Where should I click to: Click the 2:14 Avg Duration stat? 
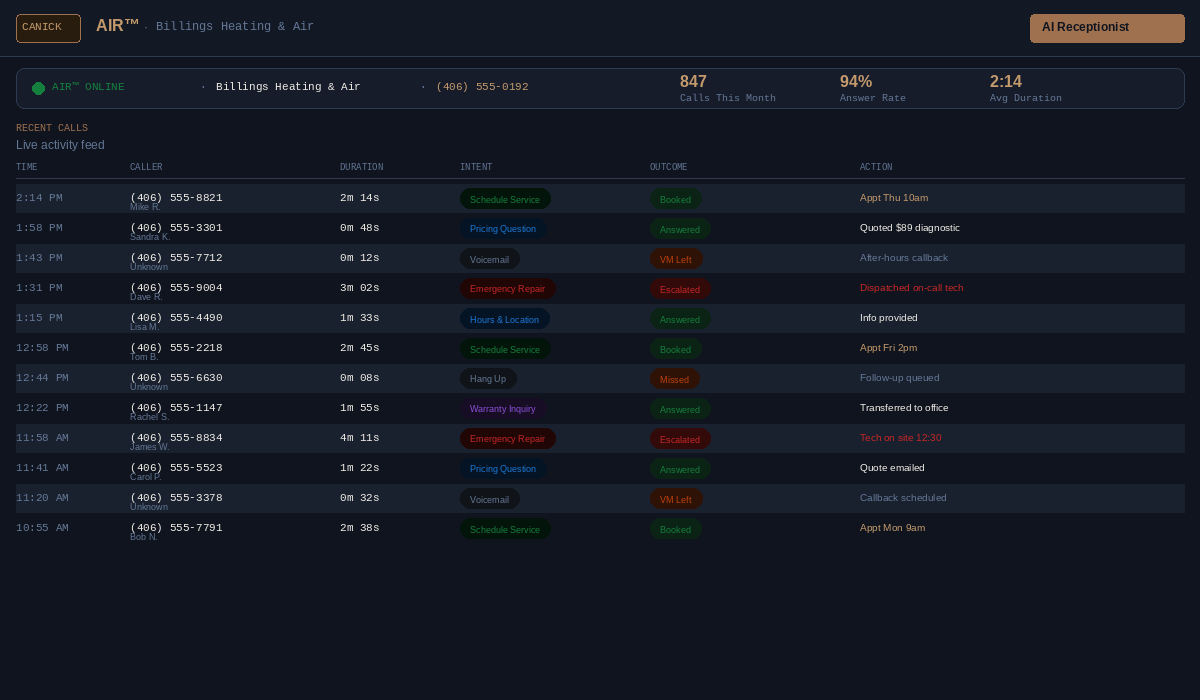tap(1026, 88)
